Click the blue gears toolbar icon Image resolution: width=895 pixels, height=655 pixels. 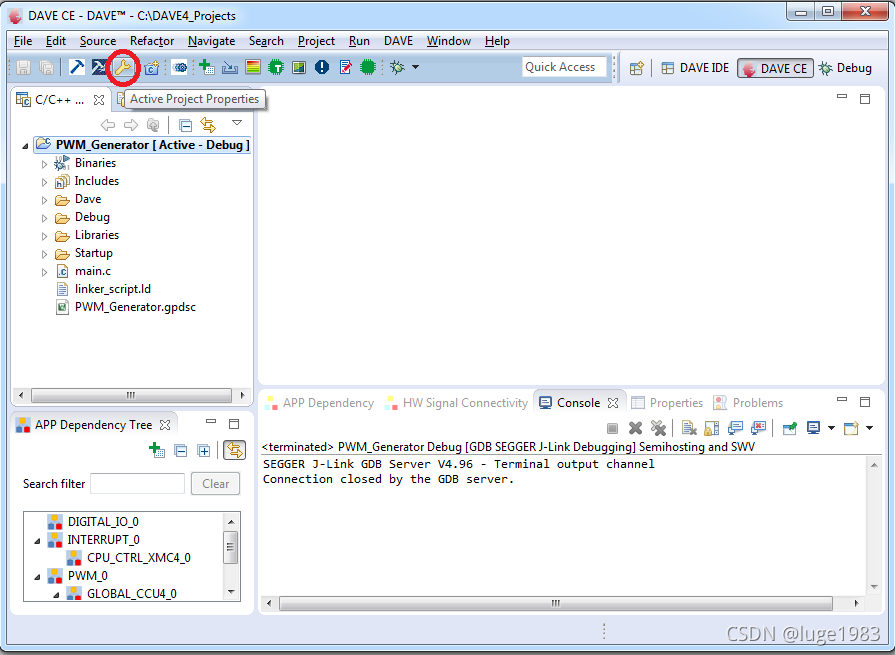pyautogui.click(x=180, y=68)
